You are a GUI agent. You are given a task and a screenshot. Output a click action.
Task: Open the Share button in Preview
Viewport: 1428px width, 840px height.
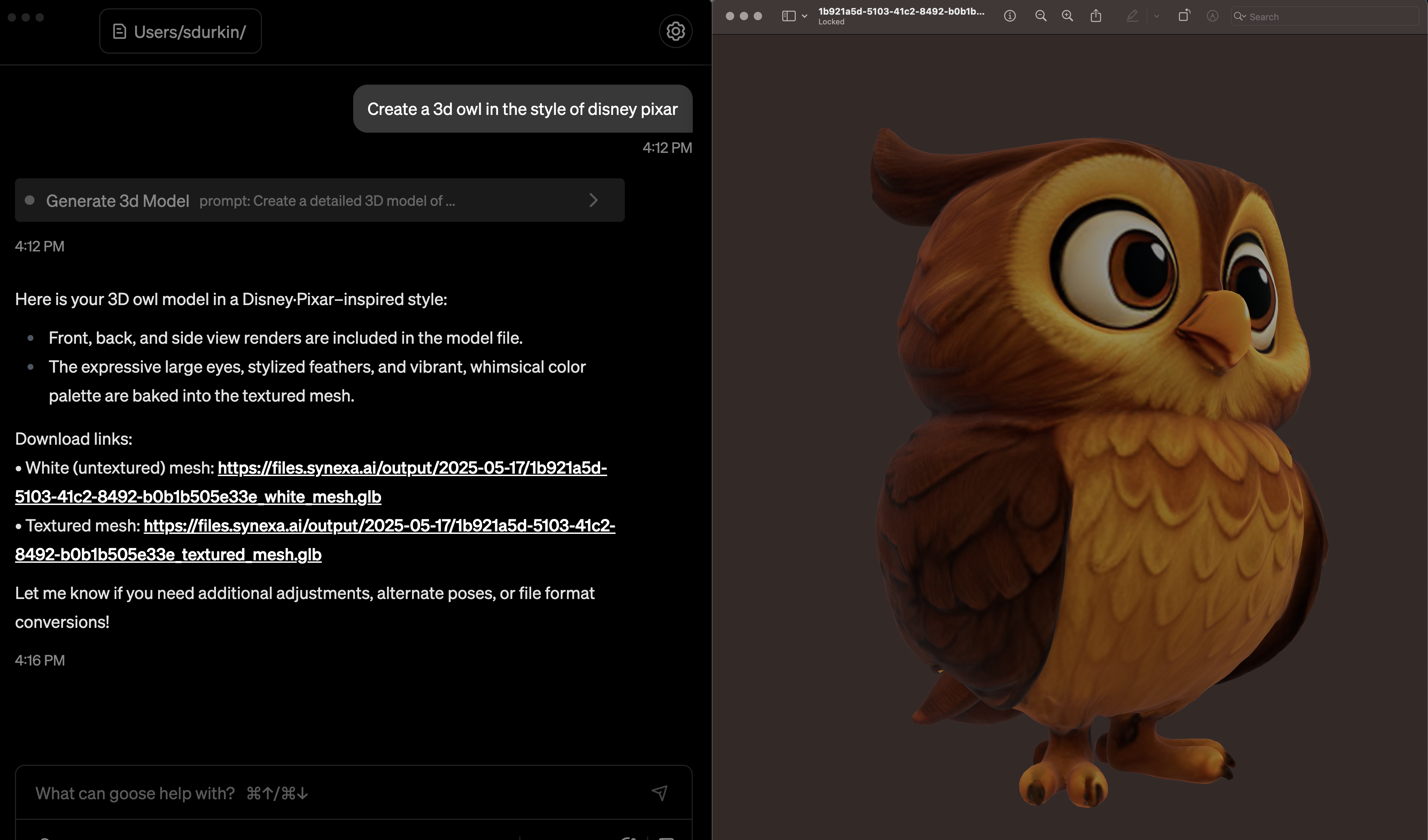point(1095,16)
